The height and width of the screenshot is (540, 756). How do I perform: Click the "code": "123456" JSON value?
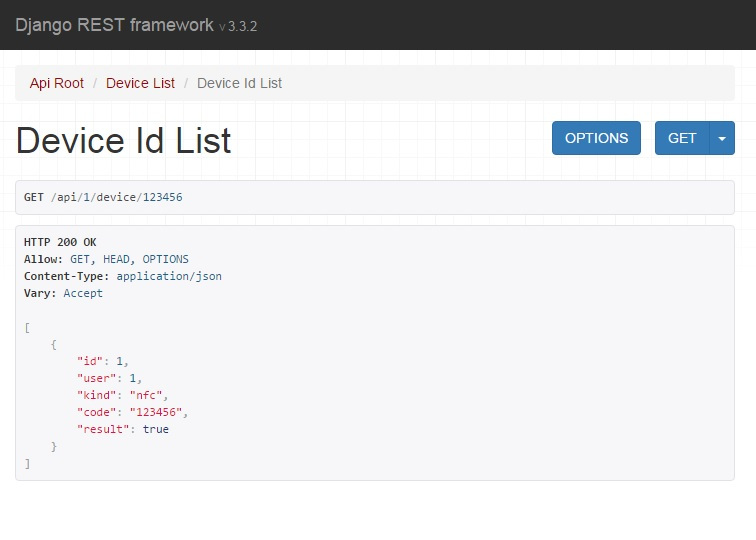point(156,412)
